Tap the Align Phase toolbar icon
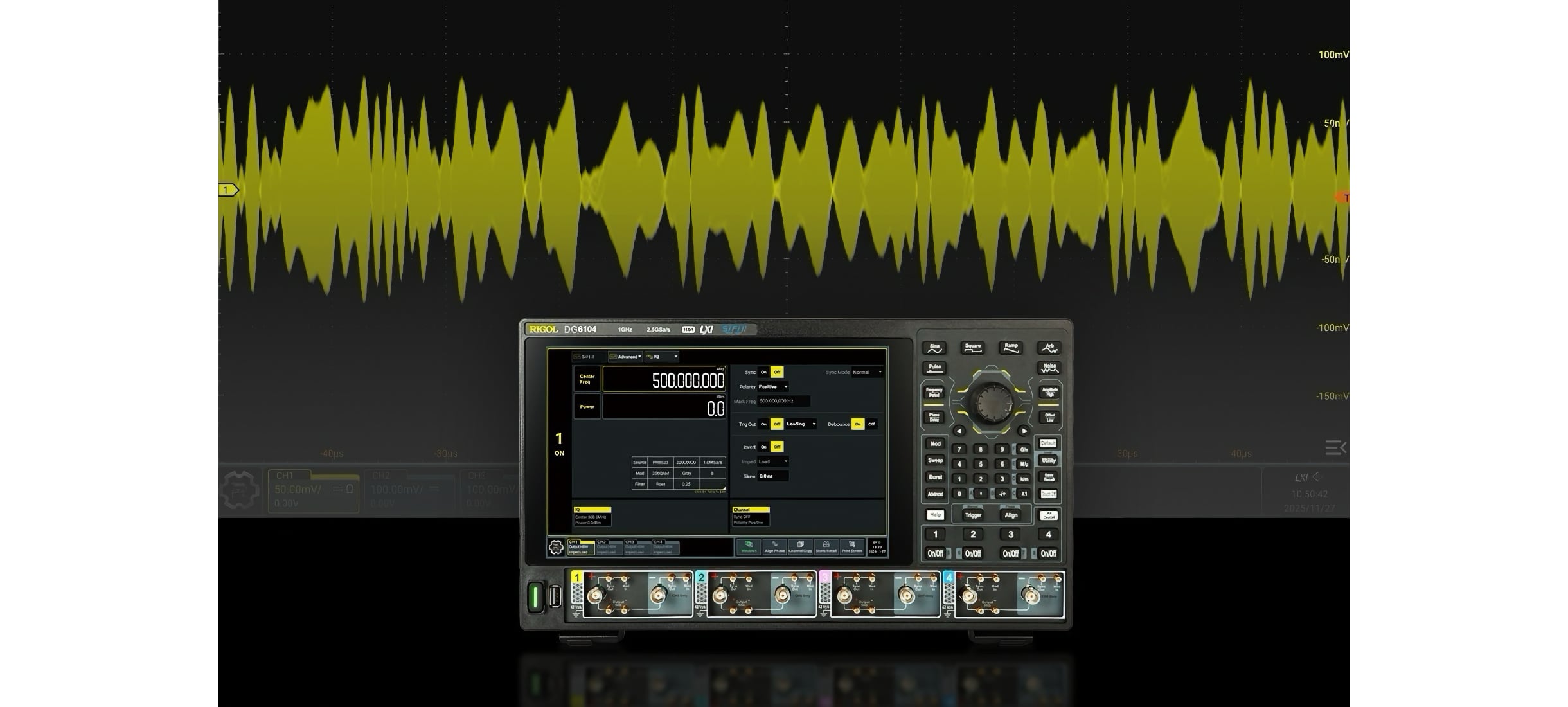This screenshot has height=707, width=1568. click(x=774, y=547)
